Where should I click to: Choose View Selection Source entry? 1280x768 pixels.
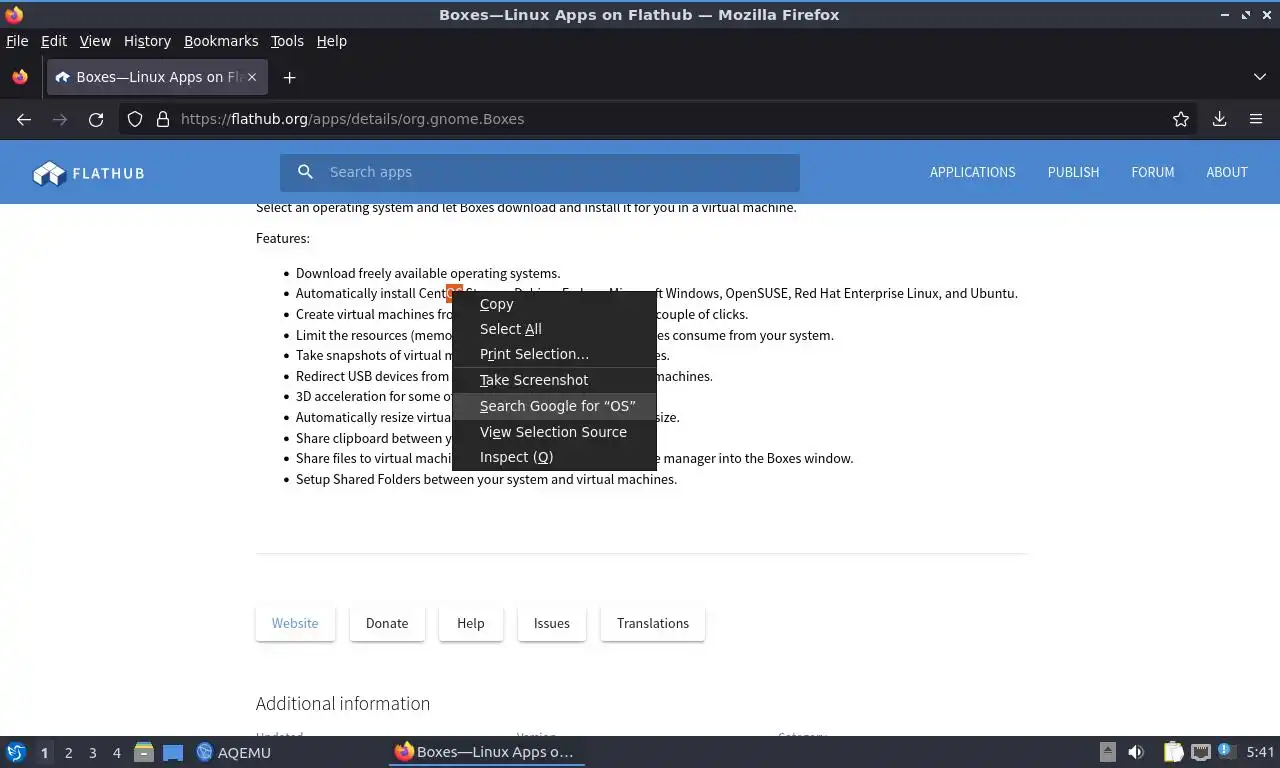click(554, 432)
